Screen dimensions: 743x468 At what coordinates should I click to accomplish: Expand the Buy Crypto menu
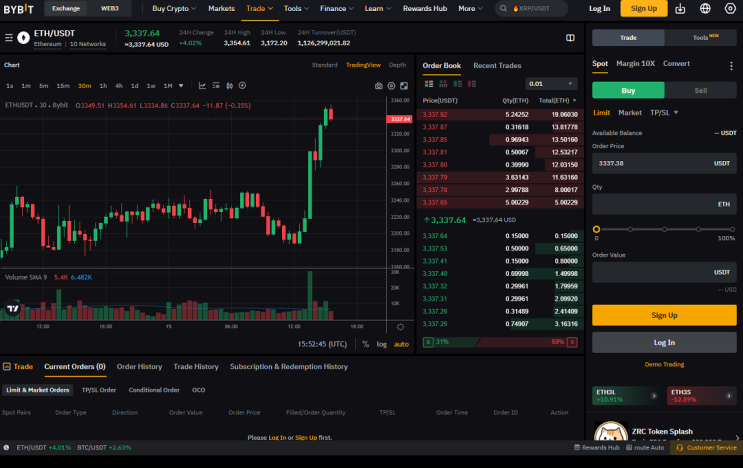tap(174, 9)
